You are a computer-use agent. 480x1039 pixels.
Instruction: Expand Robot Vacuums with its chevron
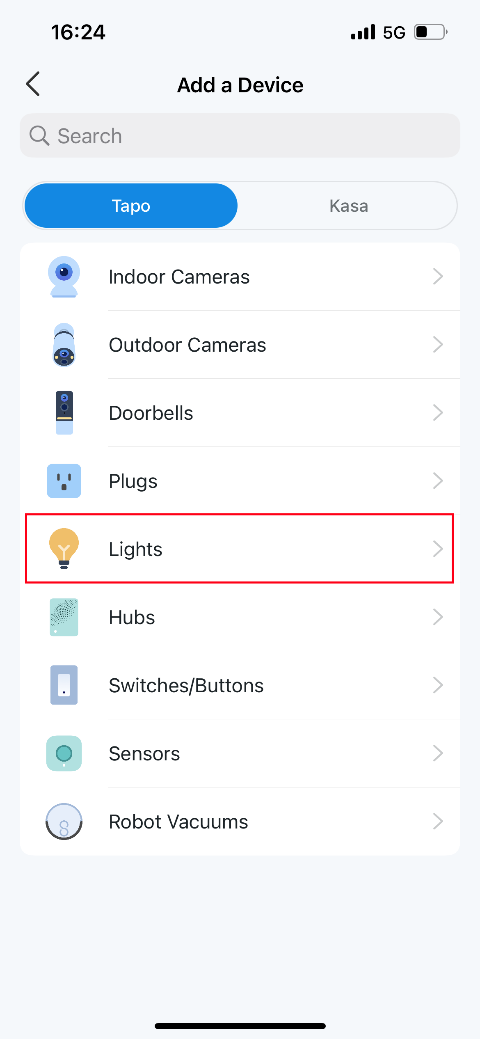pyautogui.click(x=438, y=822)
